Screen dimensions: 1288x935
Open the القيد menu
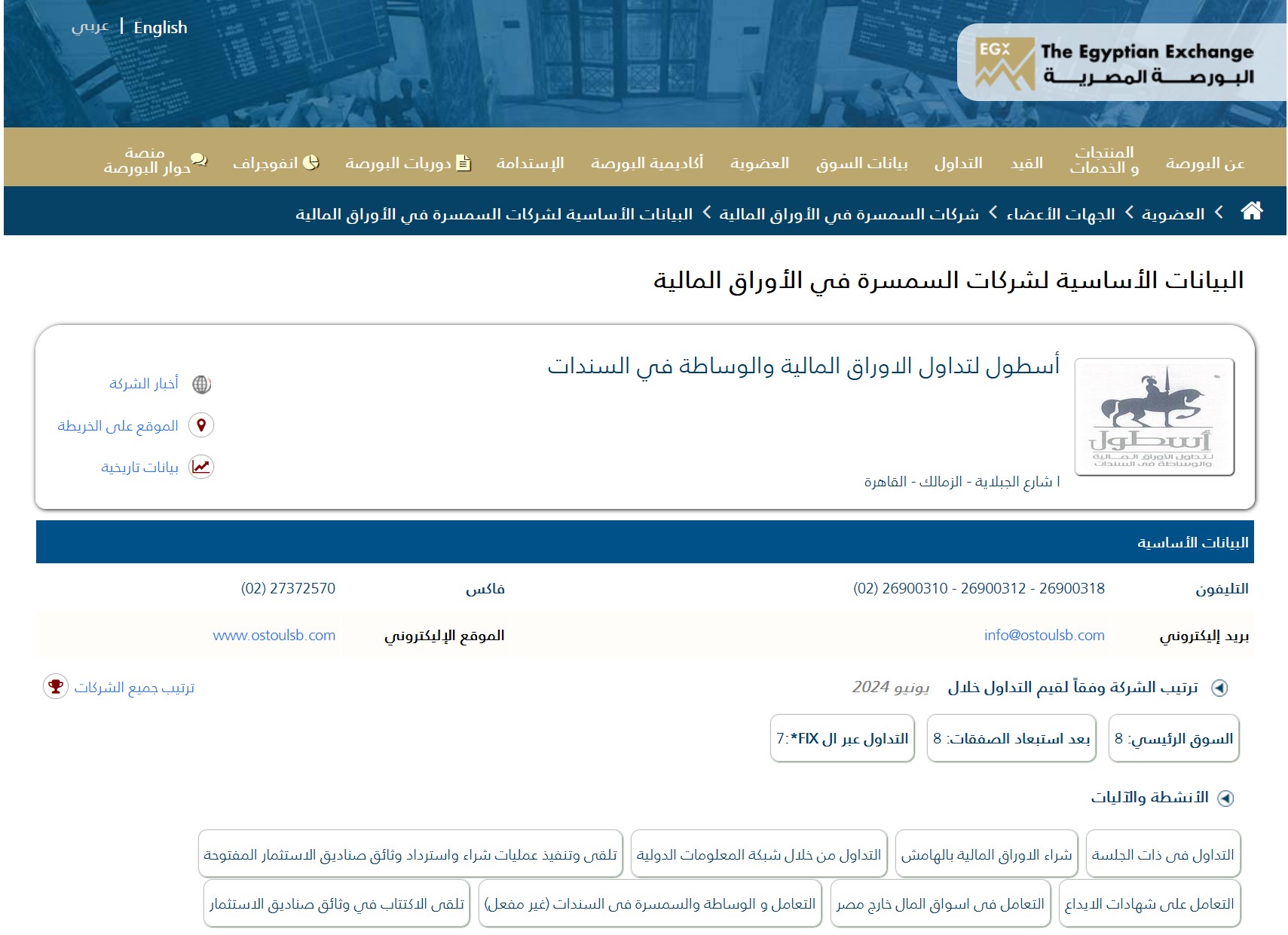click(x=1026, y=163)
